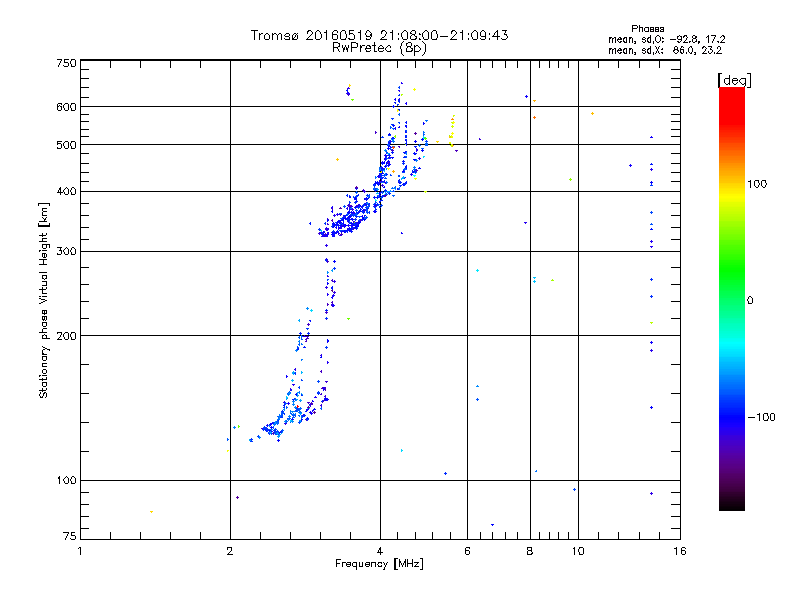Click the '300' y-axis tick label
This screenshot has width=800, height=600.
pyautogui.click(x=66, y=252)
